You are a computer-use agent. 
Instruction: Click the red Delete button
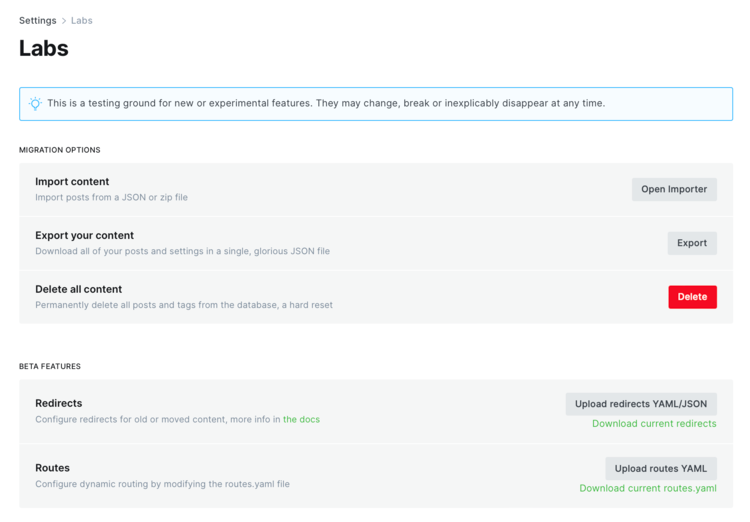pyautogui.click(x=692, y=297)
